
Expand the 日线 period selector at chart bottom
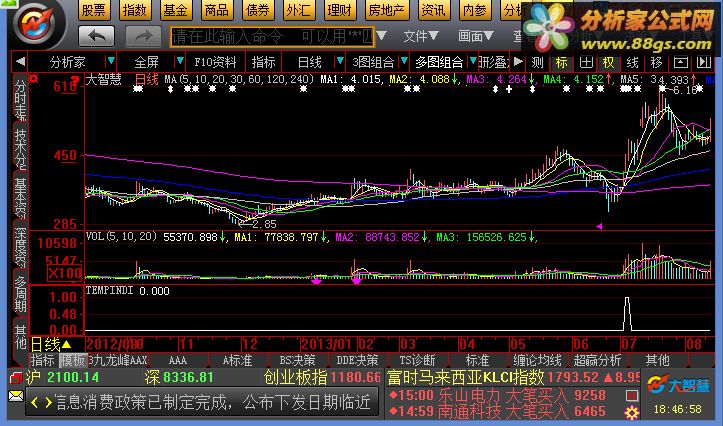51,344
